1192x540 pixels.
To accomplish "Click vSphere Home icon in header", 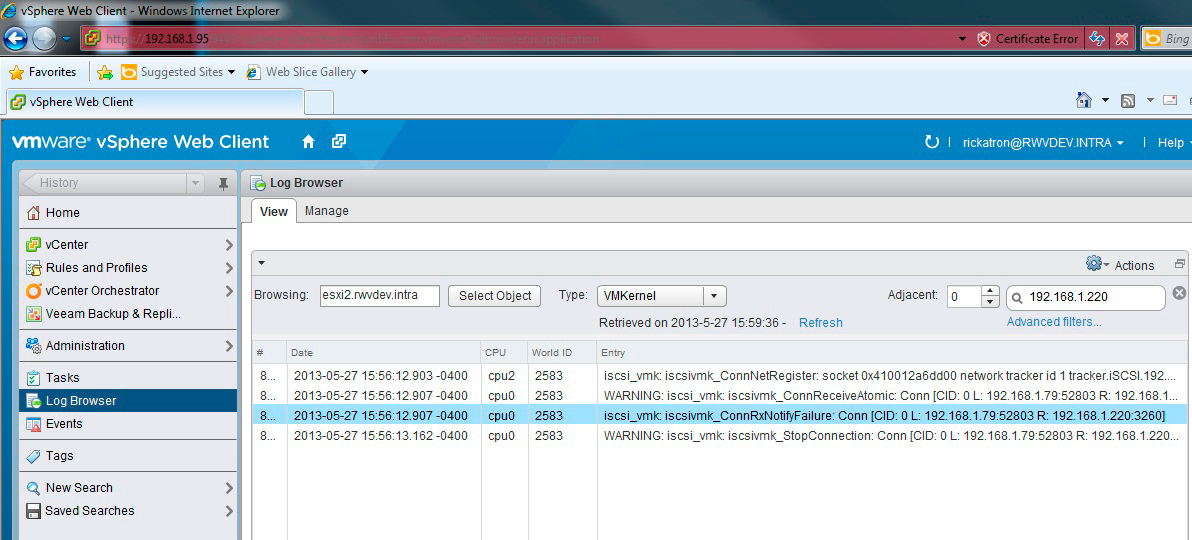I will pos(308,141).
